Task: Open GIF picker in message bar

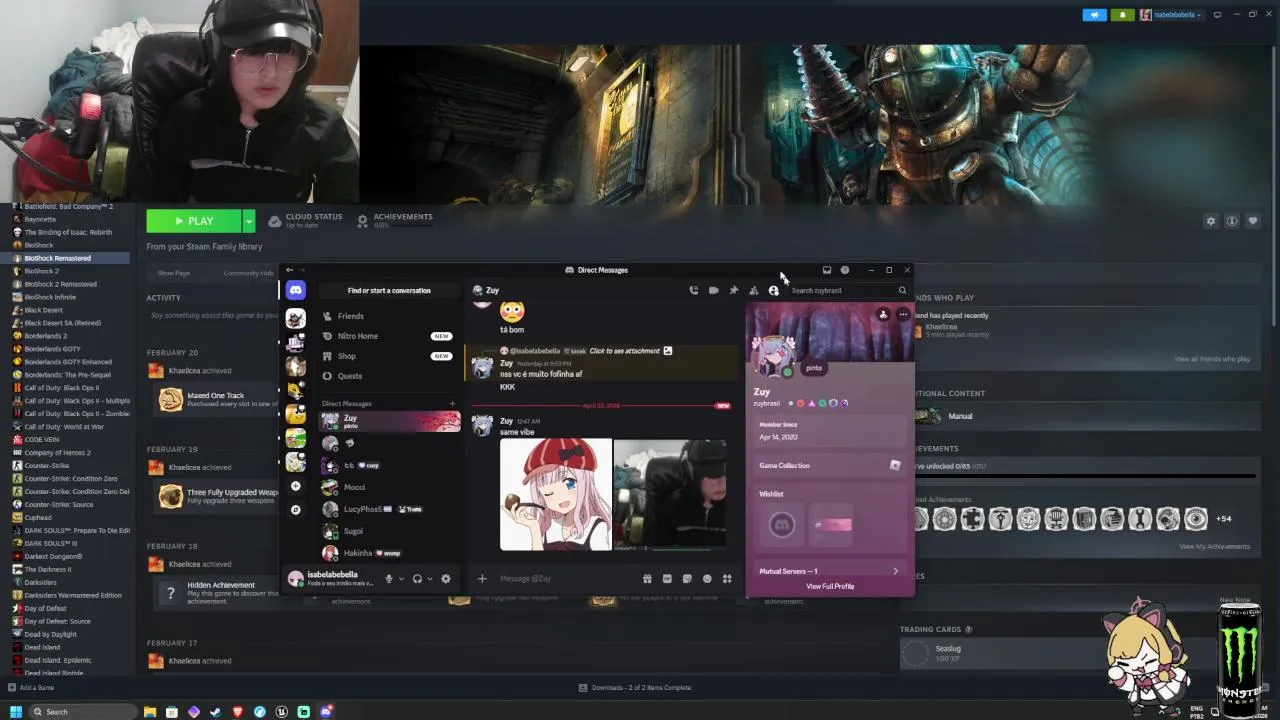Action: (667, 579)
